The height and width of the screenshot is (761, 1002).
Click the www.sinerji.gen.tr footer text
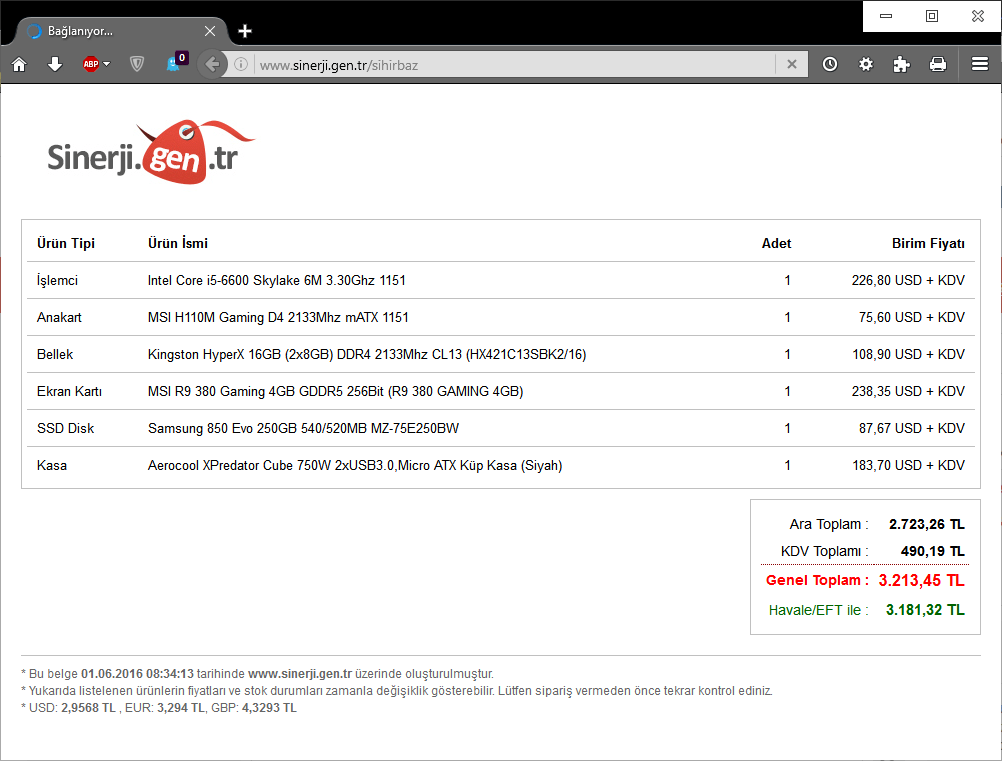(300, 674)
